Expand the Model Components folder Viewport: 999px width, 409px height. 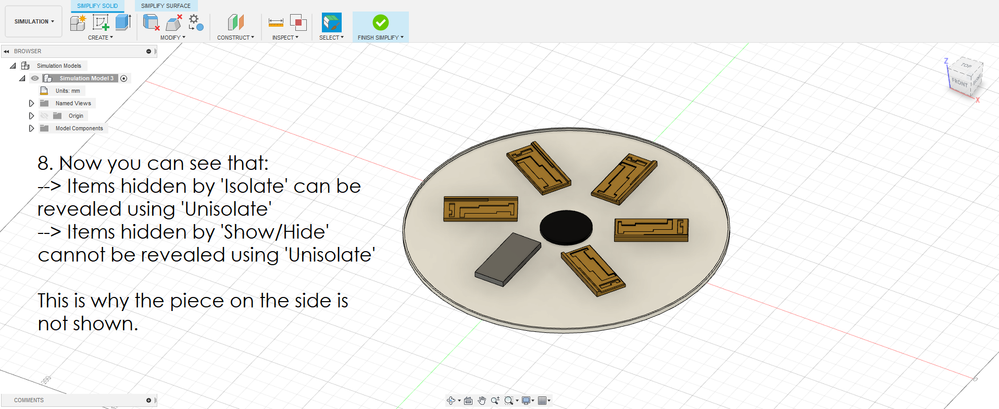pos(31,128)
